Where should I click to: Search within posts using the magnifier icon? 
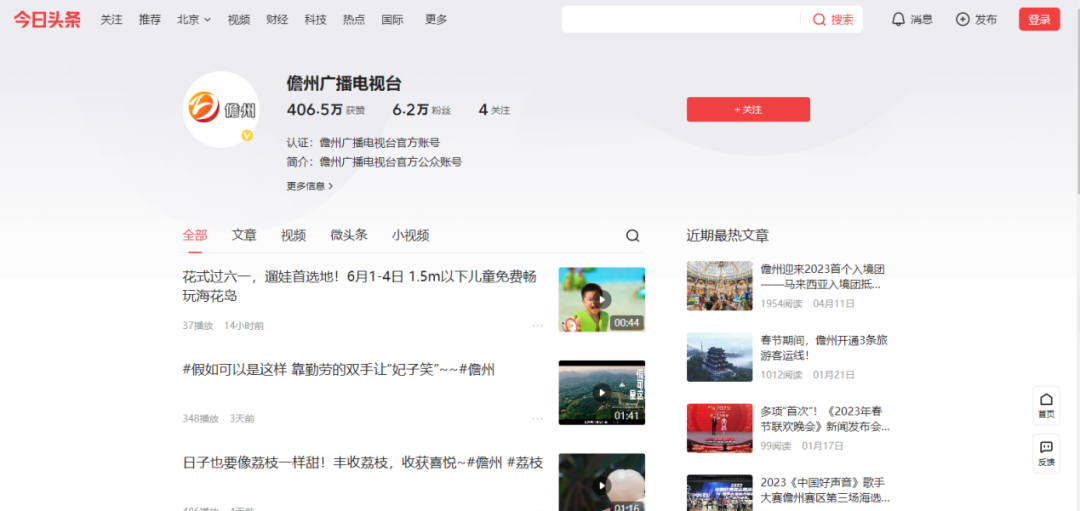[x=632, y=236]
